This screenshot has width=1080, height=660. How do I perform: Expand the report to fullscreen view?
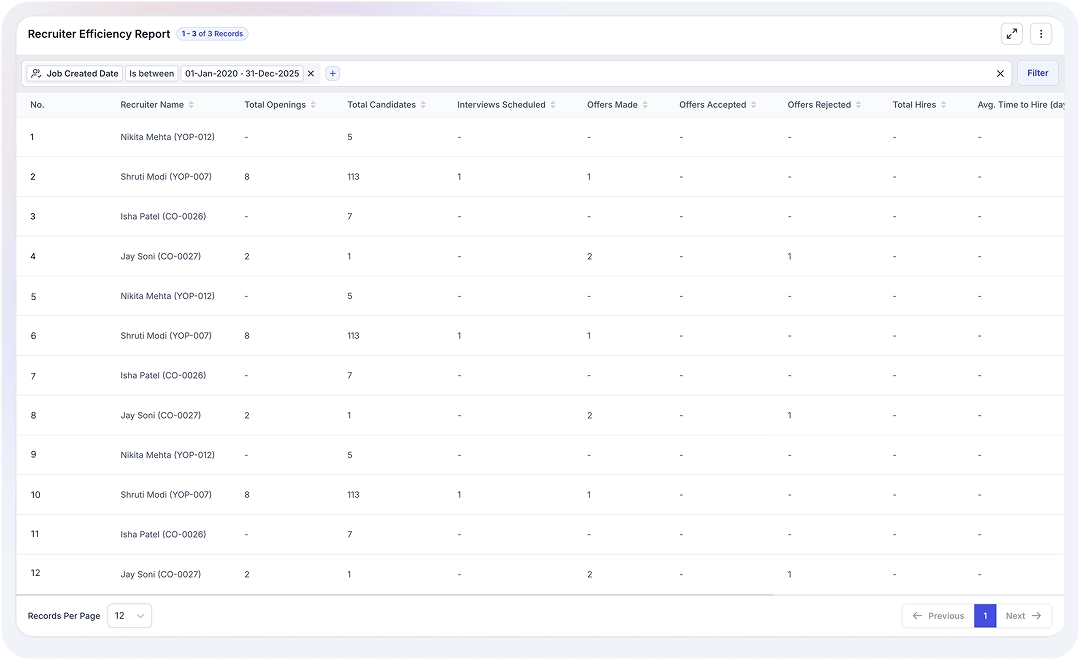click(x=1011, y=33)
